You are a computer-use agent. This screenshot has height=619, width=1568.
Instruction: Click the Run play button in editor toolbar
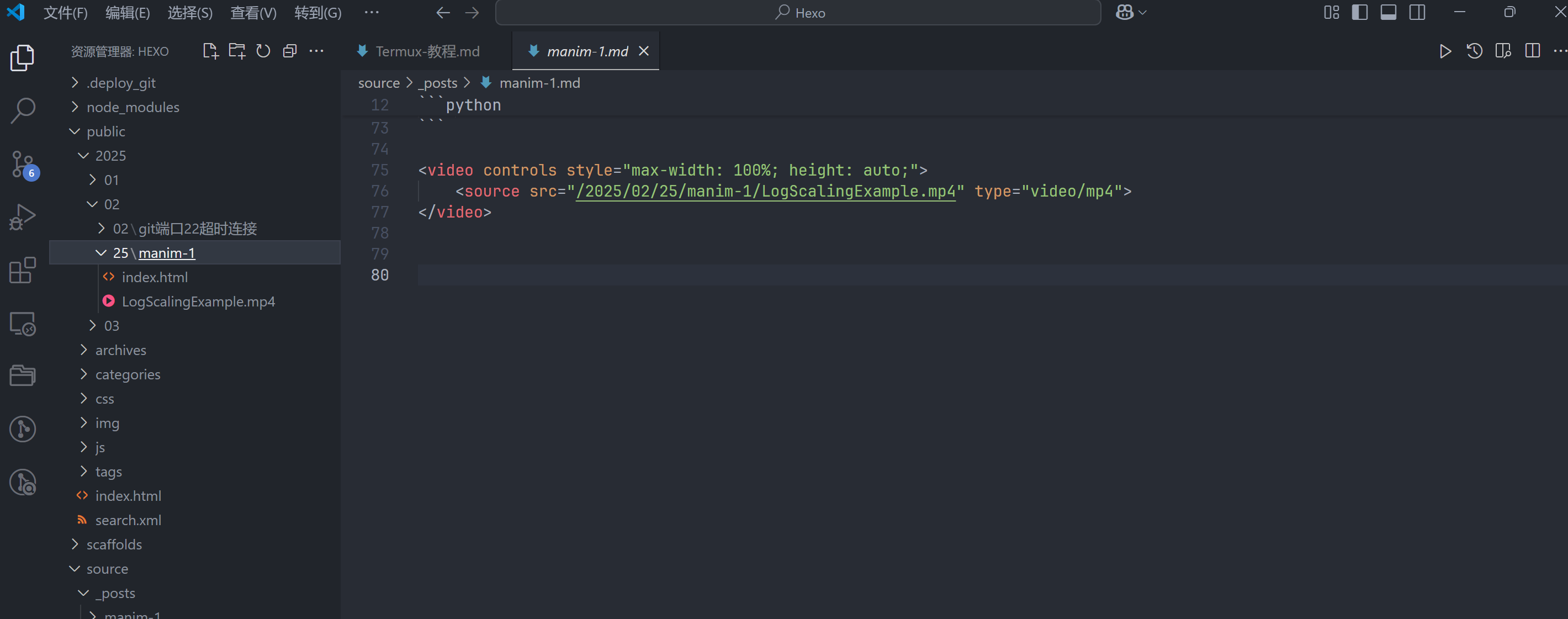pos(1444,51)
